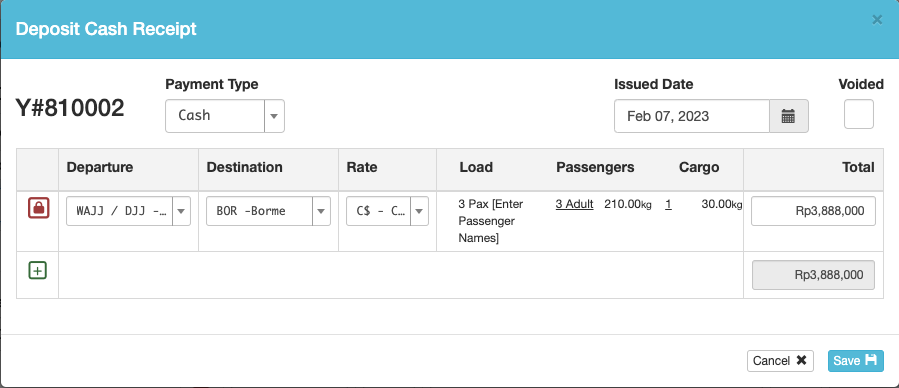Click the Issued Date Feb 07, 2023 field
This screenshot has width=899, height=388.
[x=691, y=116]
